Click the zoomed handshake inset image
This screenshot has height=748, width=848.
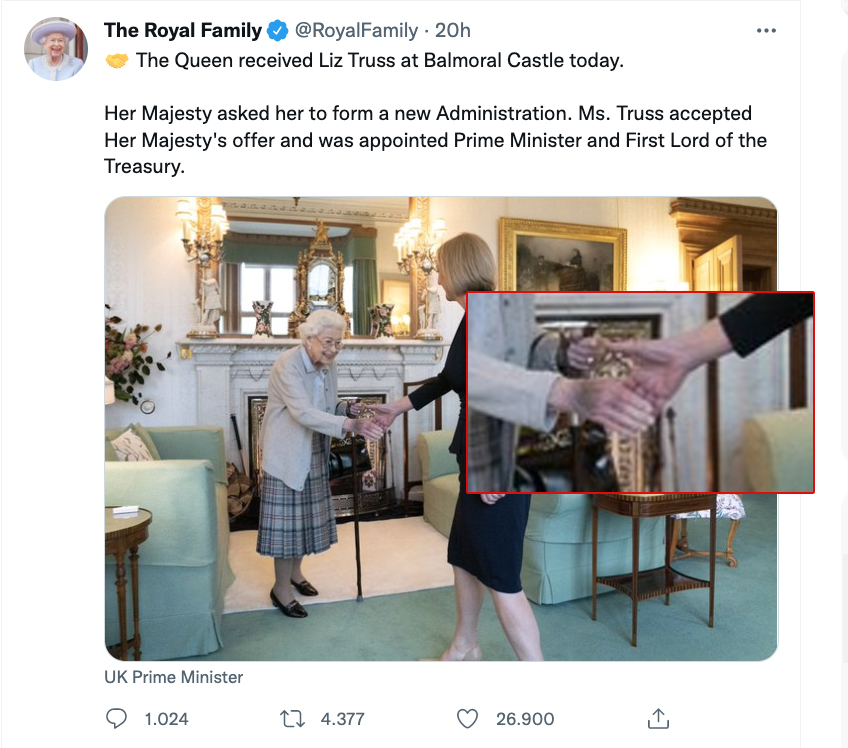(640, 392)
